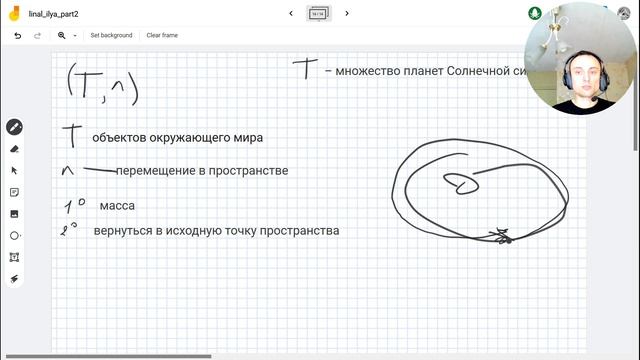Open the zoom level dropdown arrow

[x=75, y=36]
